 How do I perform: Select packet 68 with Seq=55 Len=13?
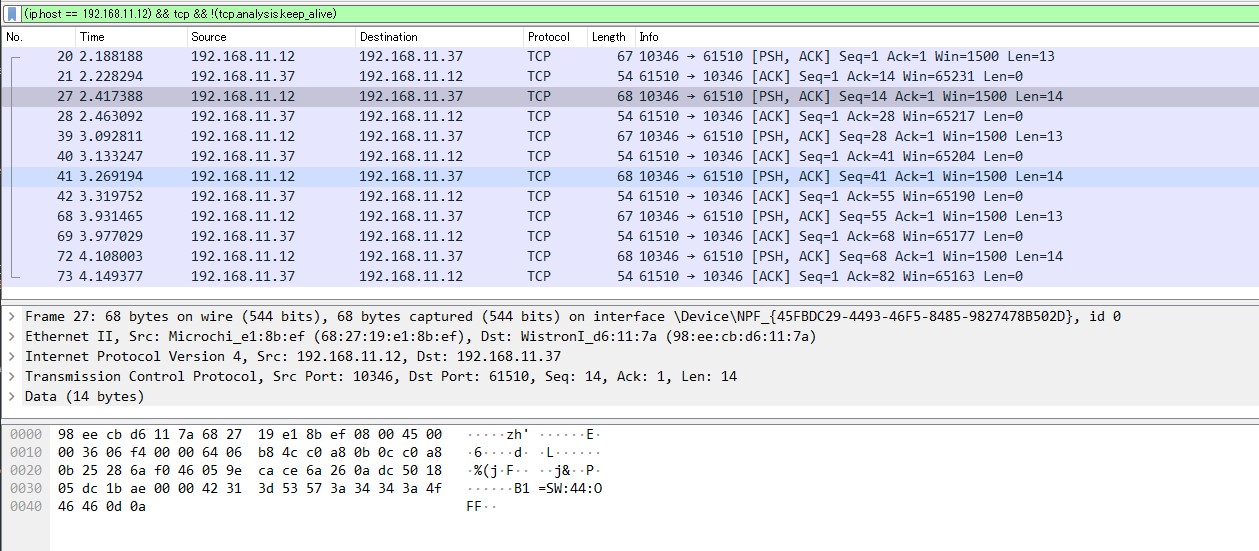coord(400,217)
